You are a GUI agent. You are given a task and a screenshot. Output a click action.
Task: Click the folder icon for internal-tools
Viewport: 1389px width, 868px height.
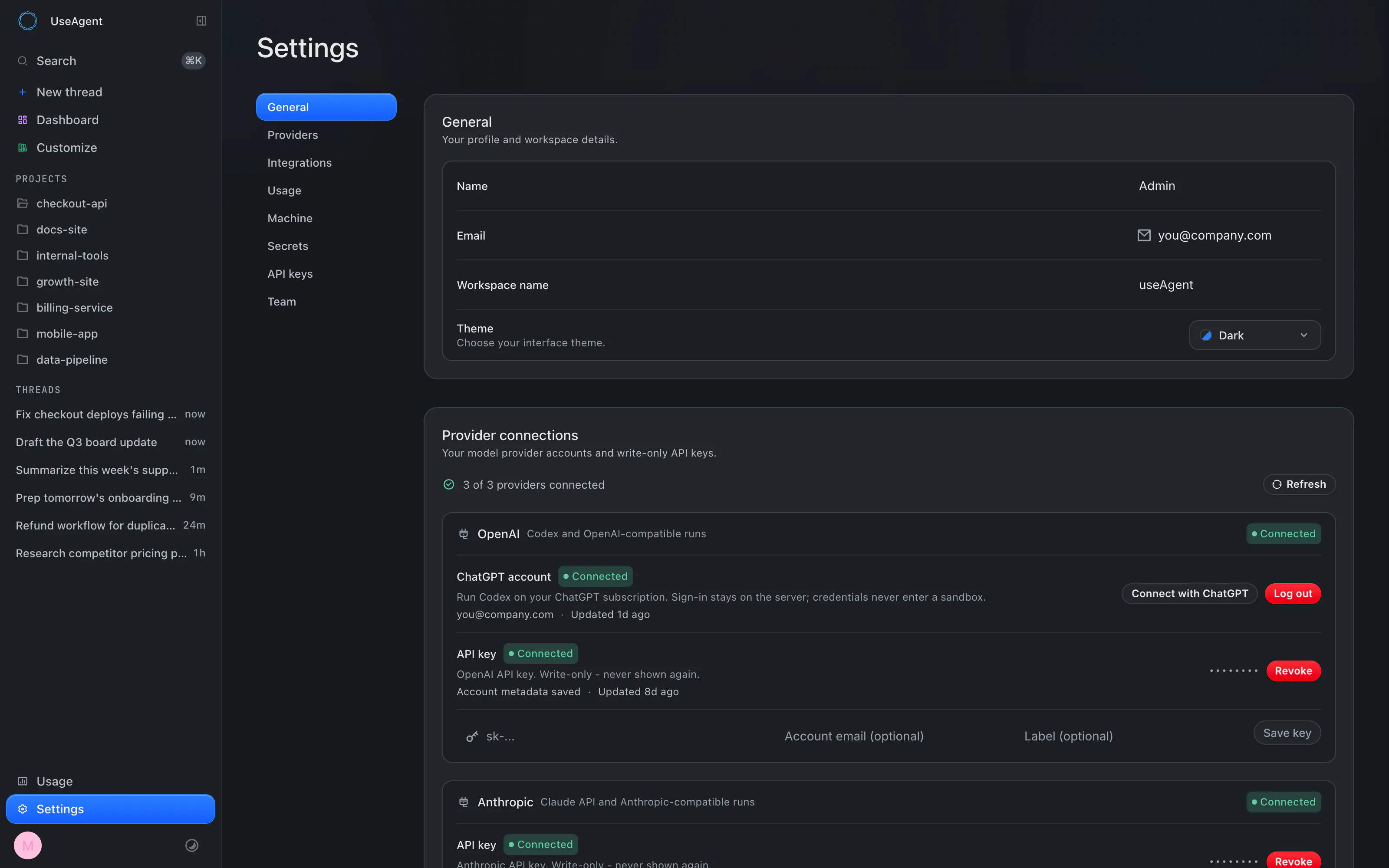23,256
